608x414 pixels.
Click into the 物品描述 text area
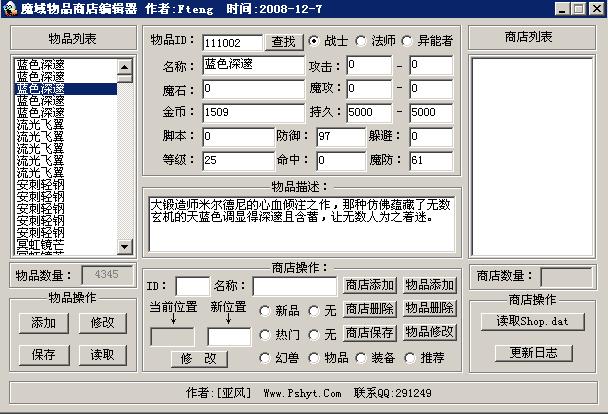click(300, 223)
